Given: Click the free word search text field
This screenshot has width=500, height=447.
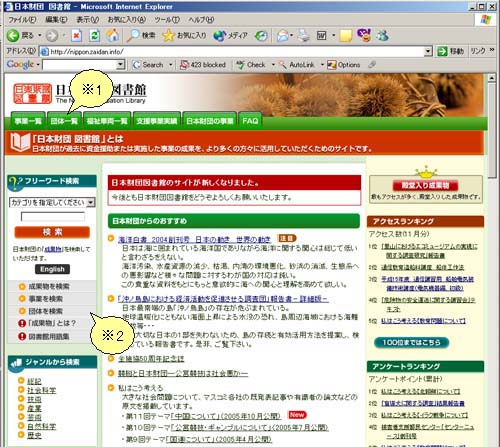Looking at the screenshot, I should click(53, 217).
